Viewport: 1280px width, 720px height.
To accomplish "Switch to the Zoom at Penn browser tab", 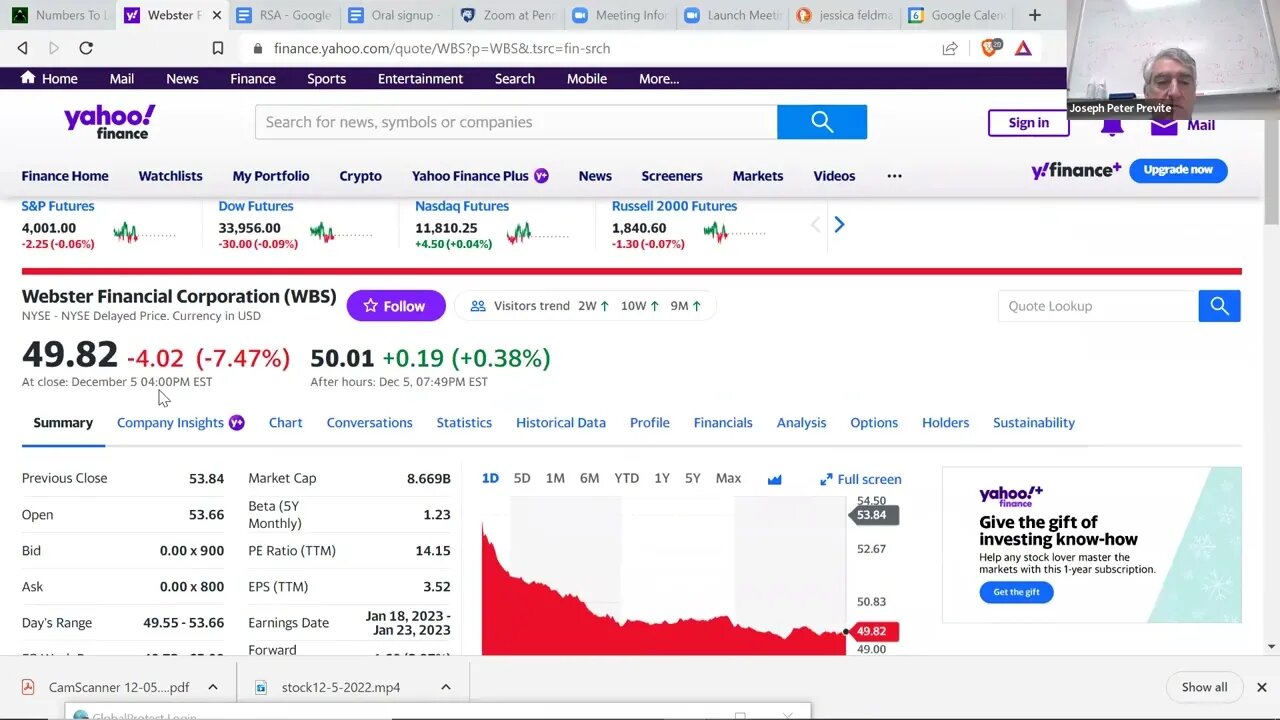I will point(508,15).
